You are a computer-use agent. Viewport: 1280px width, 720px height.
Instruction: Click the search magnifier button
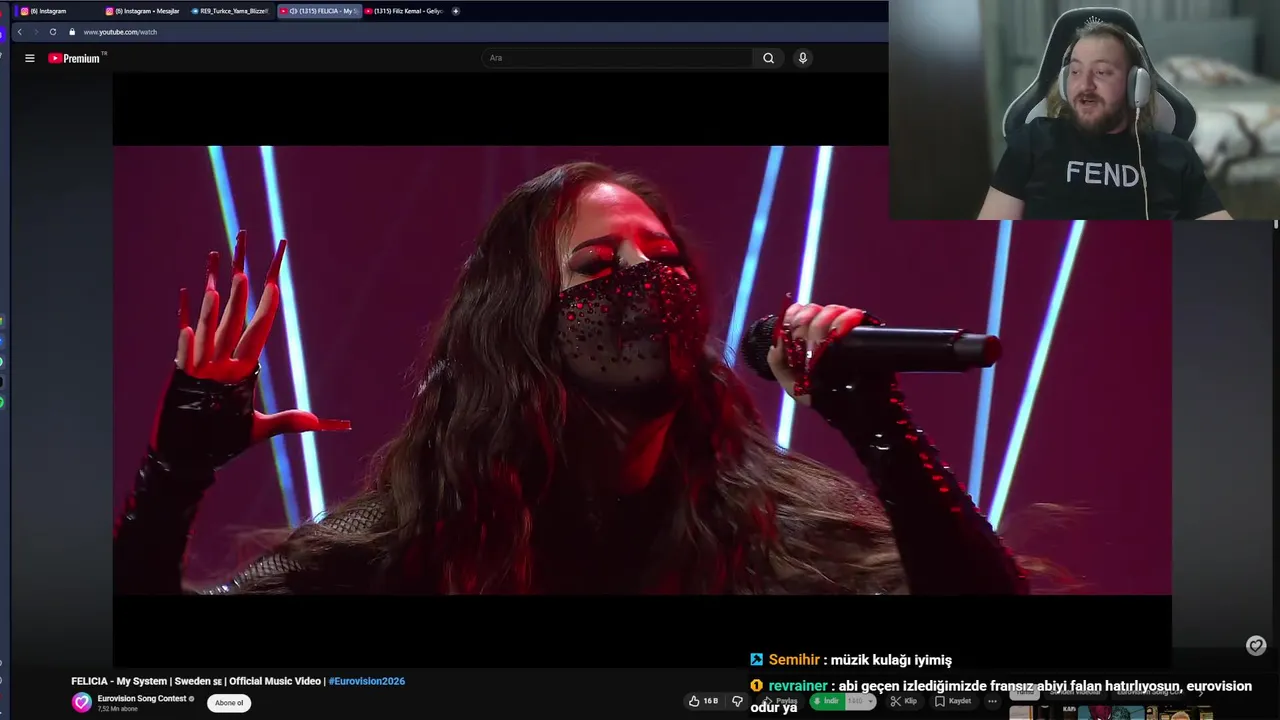tap(768, 58)
